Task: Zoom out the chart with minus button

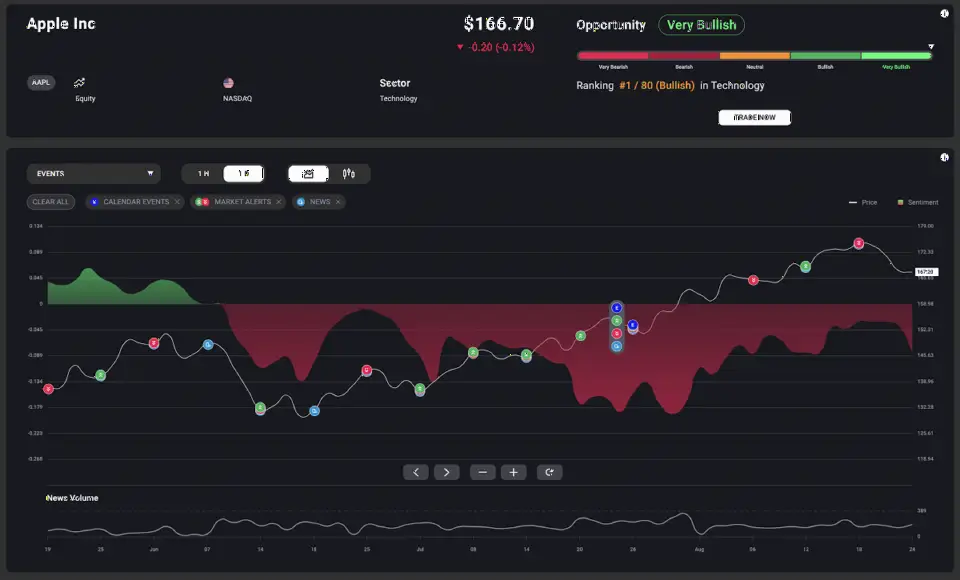Action: point(482,472)
